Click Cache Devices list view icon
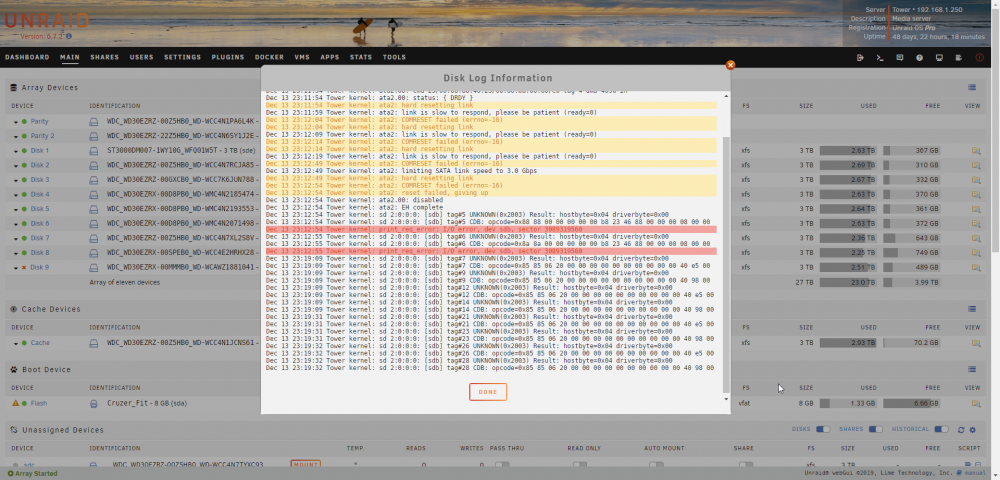The image size is (1000, 480). pyautogui.click(x=972, y=309)
